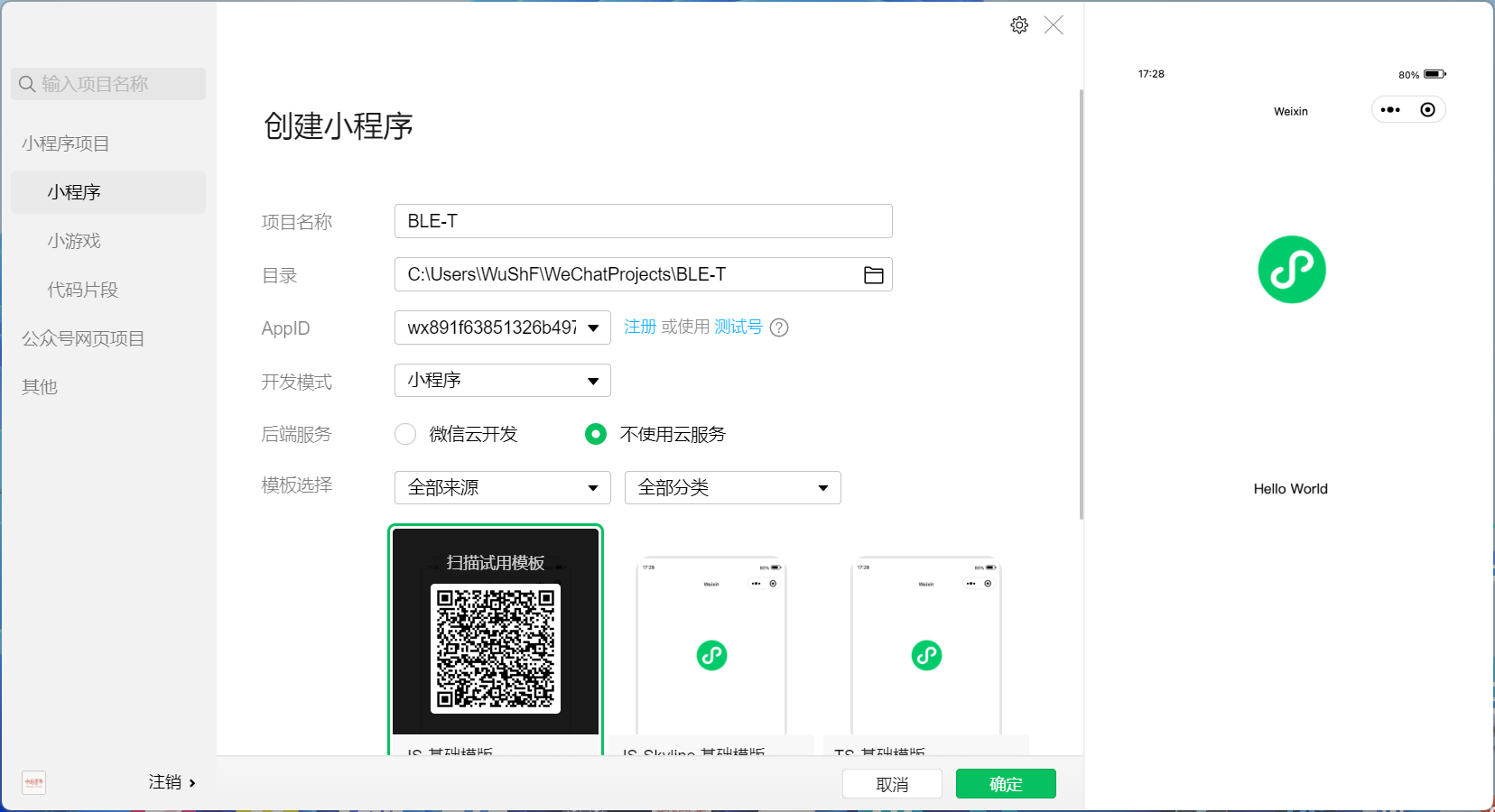The height and width of the screenshot is (812, 1495).
Task: Focus the project search box
Action: [x=108, y=84]
